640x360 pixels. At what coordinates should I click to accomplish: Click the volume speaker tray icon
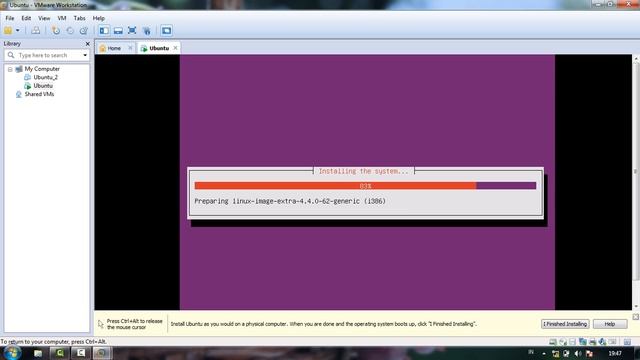pyautogui.click(x=578, y=353)
